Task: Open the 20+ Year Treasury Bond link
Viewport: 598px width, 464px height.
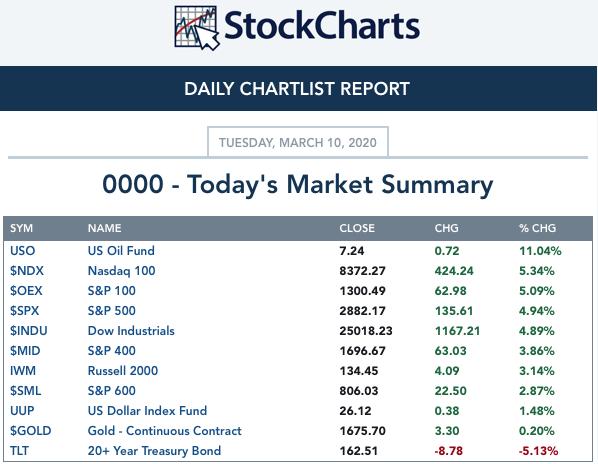Action: [x=154, y=451]
